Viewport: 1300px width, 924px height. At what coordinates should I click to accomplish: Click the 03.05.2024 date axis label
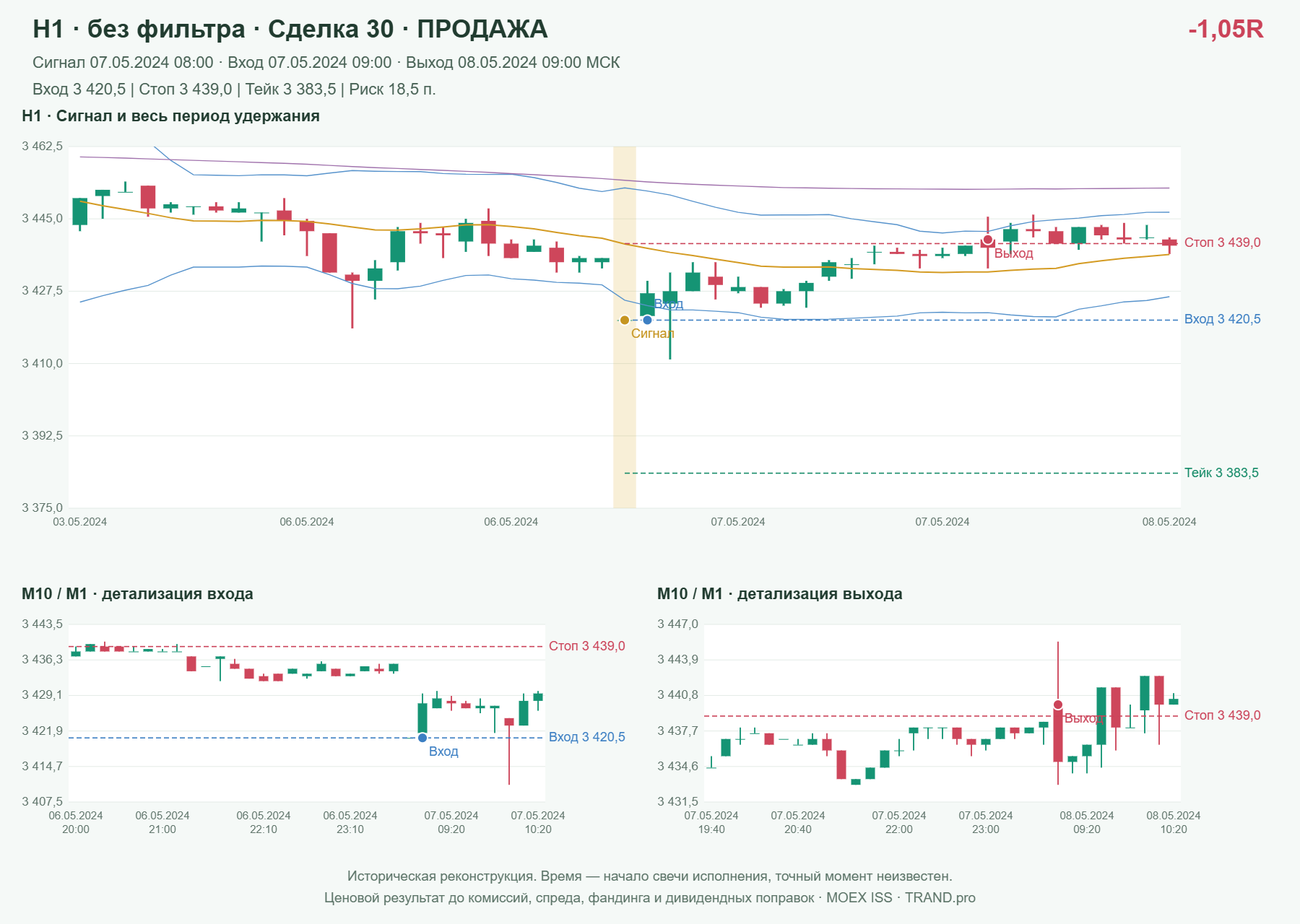tap(80, 522)
